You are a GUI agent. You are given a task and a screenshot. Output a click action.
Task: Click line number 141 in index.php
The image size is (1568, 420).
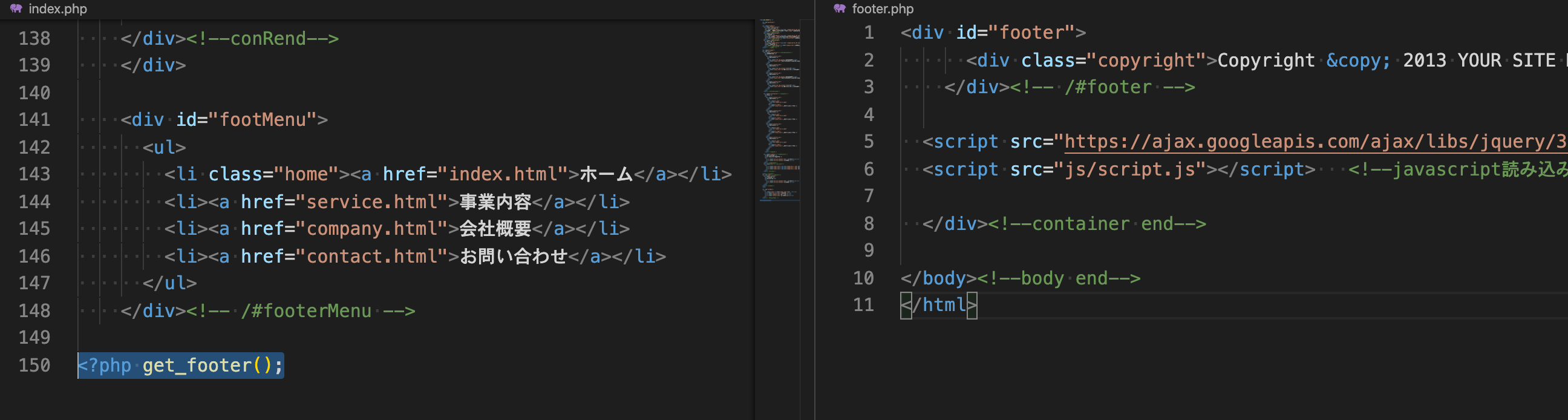pos(34,120)
